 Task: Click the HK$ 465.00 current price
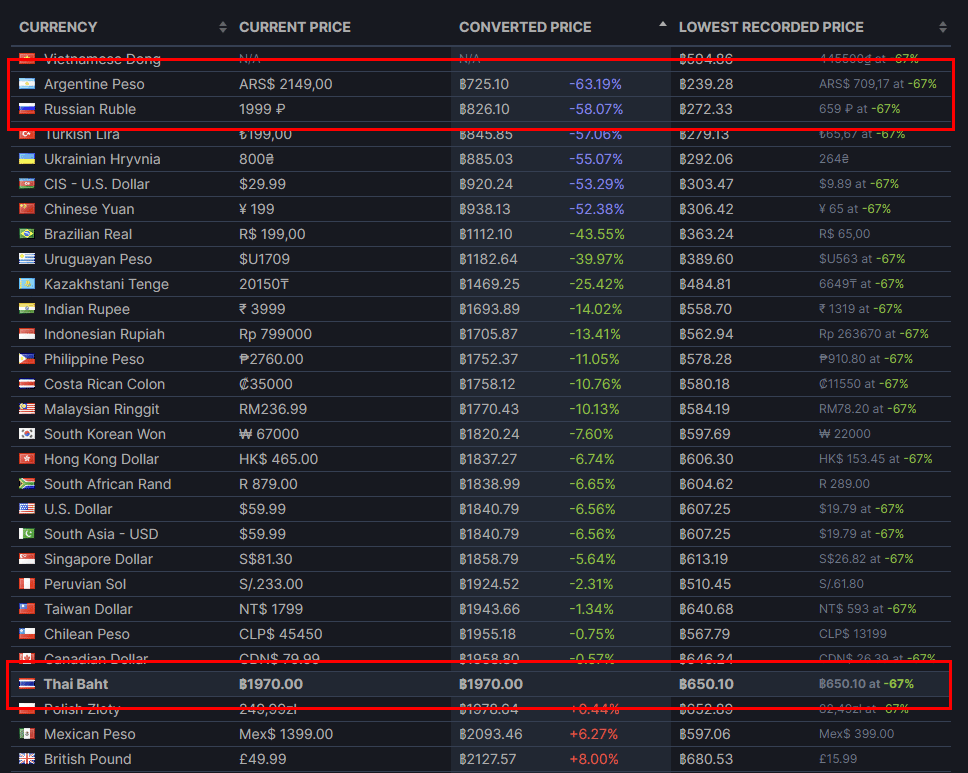coord(278,459)
